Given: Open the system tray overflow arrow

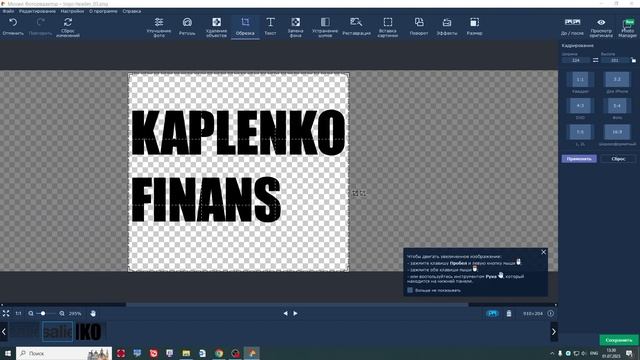Looking at the screenshot, I should click(552, 353).
